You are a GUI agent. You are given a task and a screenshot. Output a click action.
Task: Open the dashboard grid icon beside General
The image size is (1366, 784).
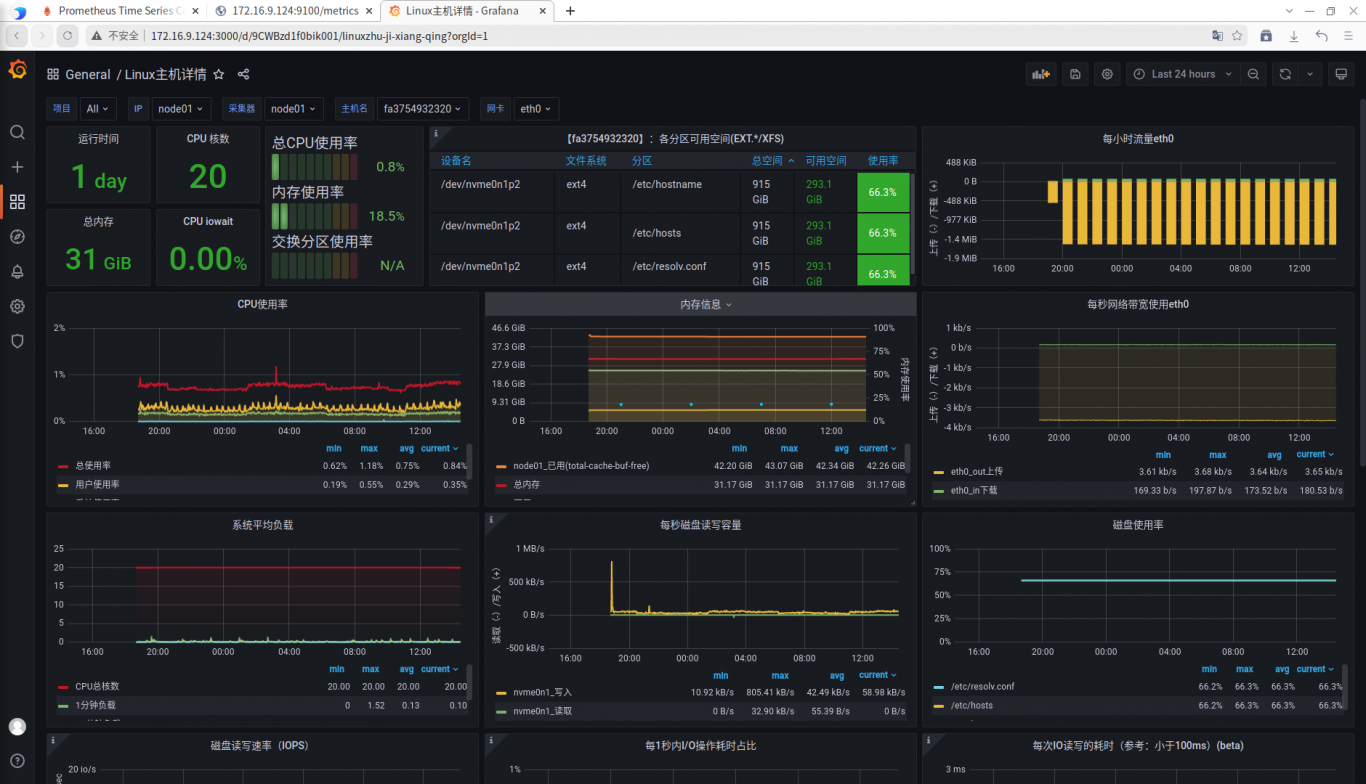pos(53,74)
